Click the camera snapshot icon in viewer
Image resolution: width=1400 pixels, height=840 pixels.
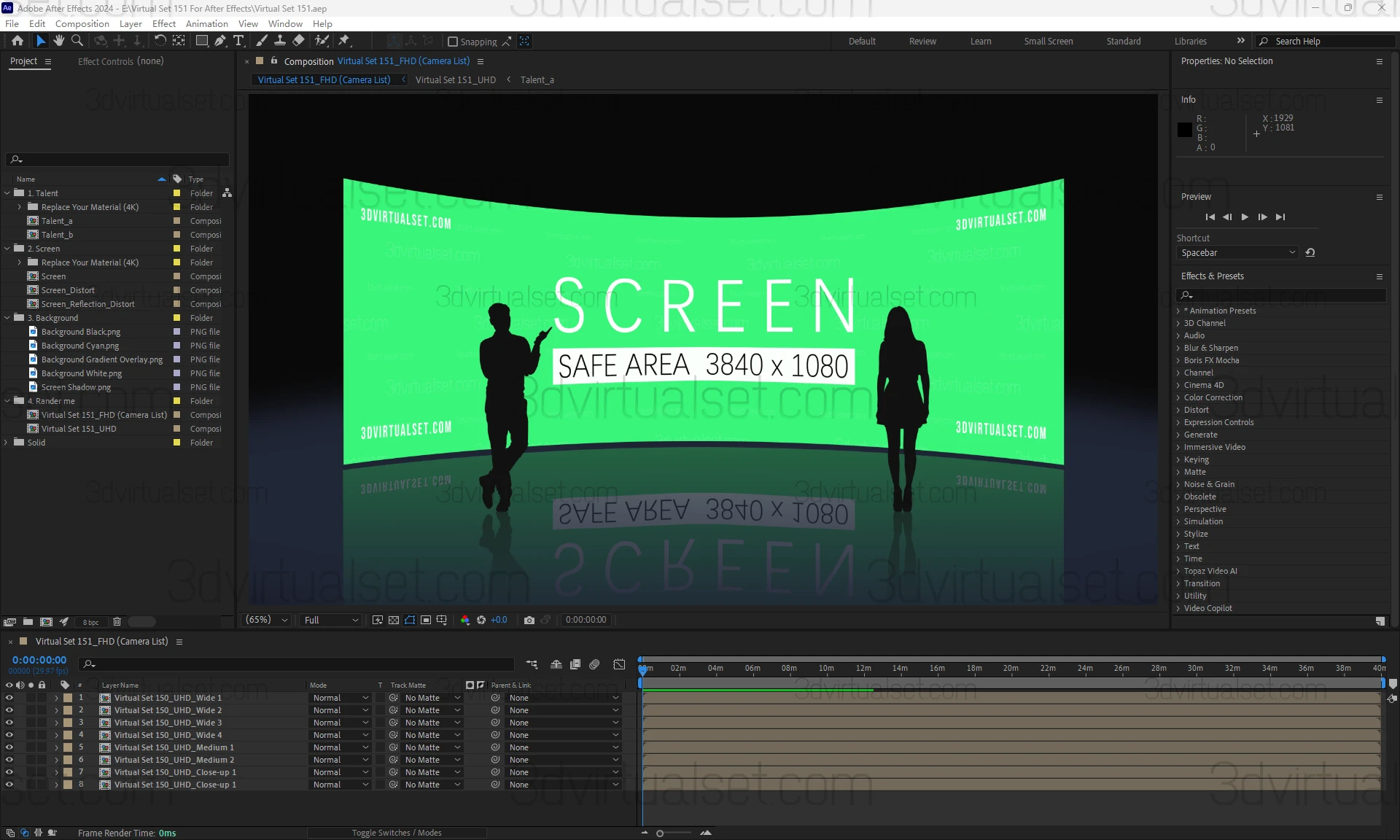pos(529,620)
